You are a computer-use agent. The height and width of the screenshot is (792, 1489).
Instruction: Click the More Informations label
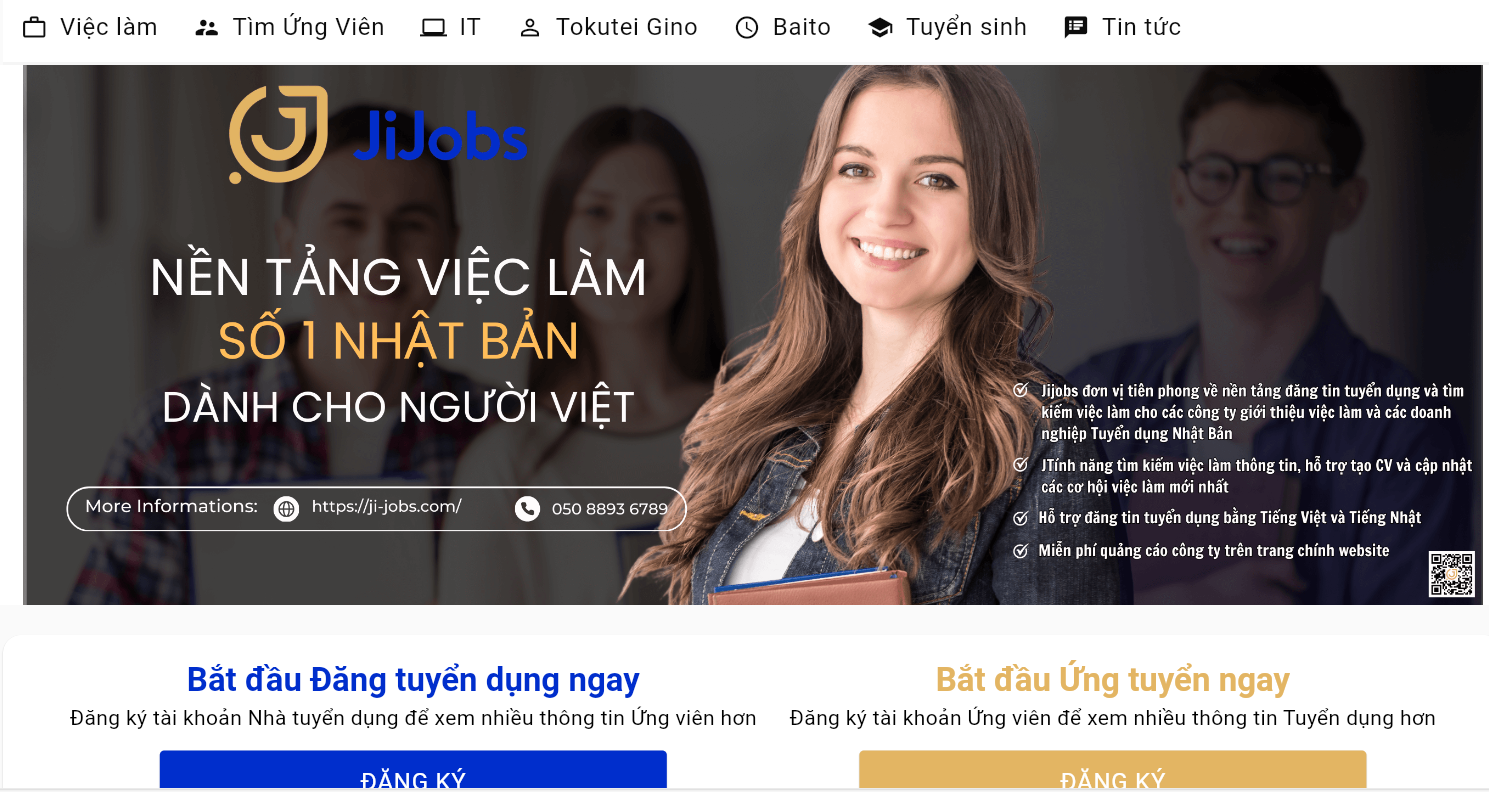point(171,506)
